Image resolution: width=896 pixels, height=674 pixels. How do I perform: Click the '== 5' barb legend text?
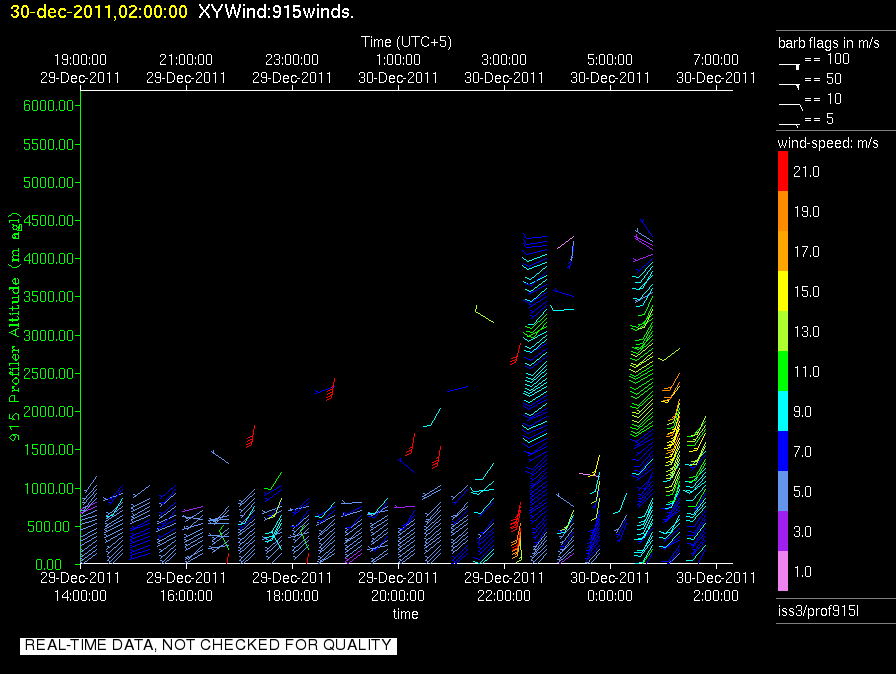[x=819, y=119]
